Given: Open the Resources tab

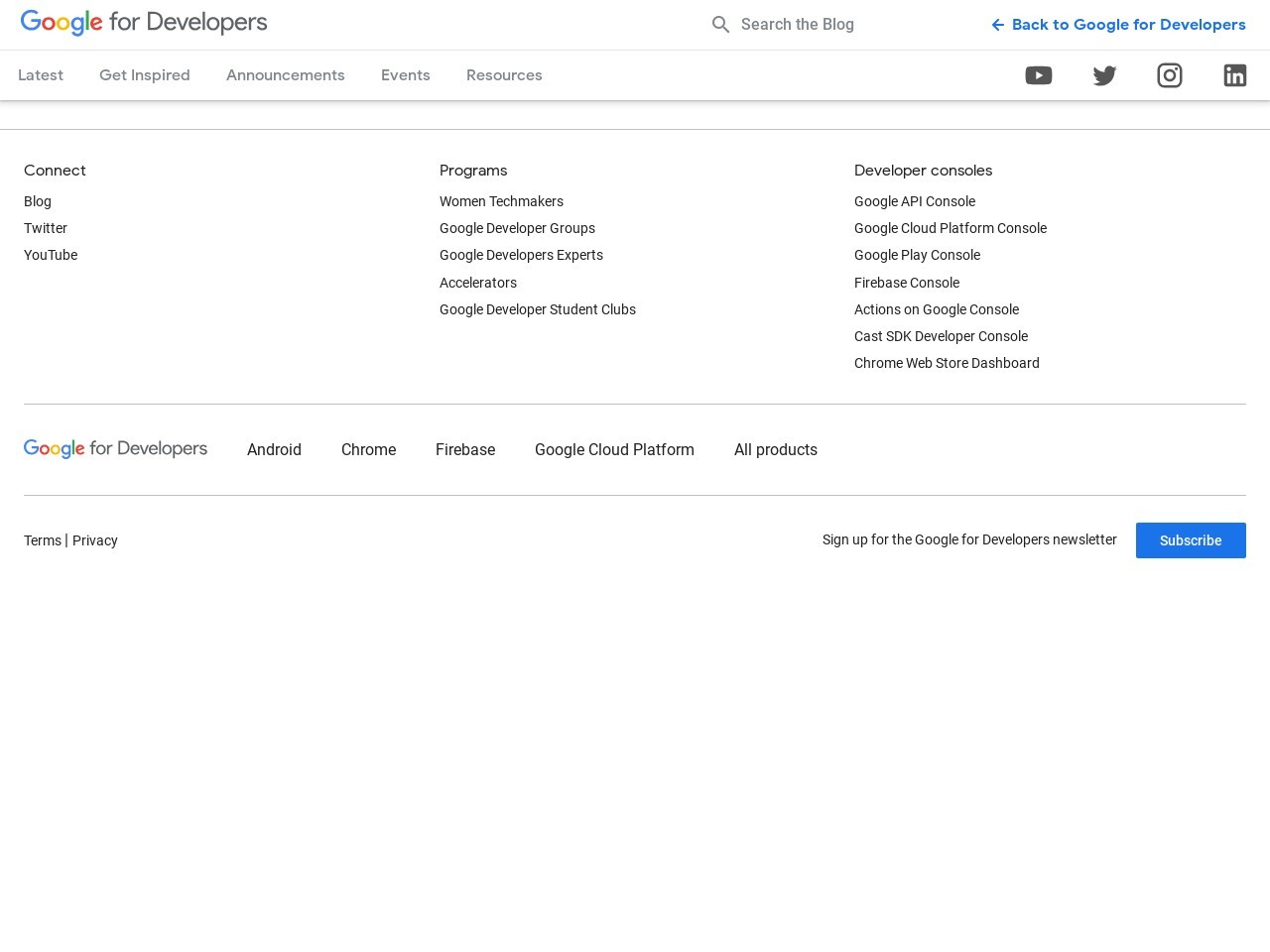Looking at the screenshot, I should point(504,75).
